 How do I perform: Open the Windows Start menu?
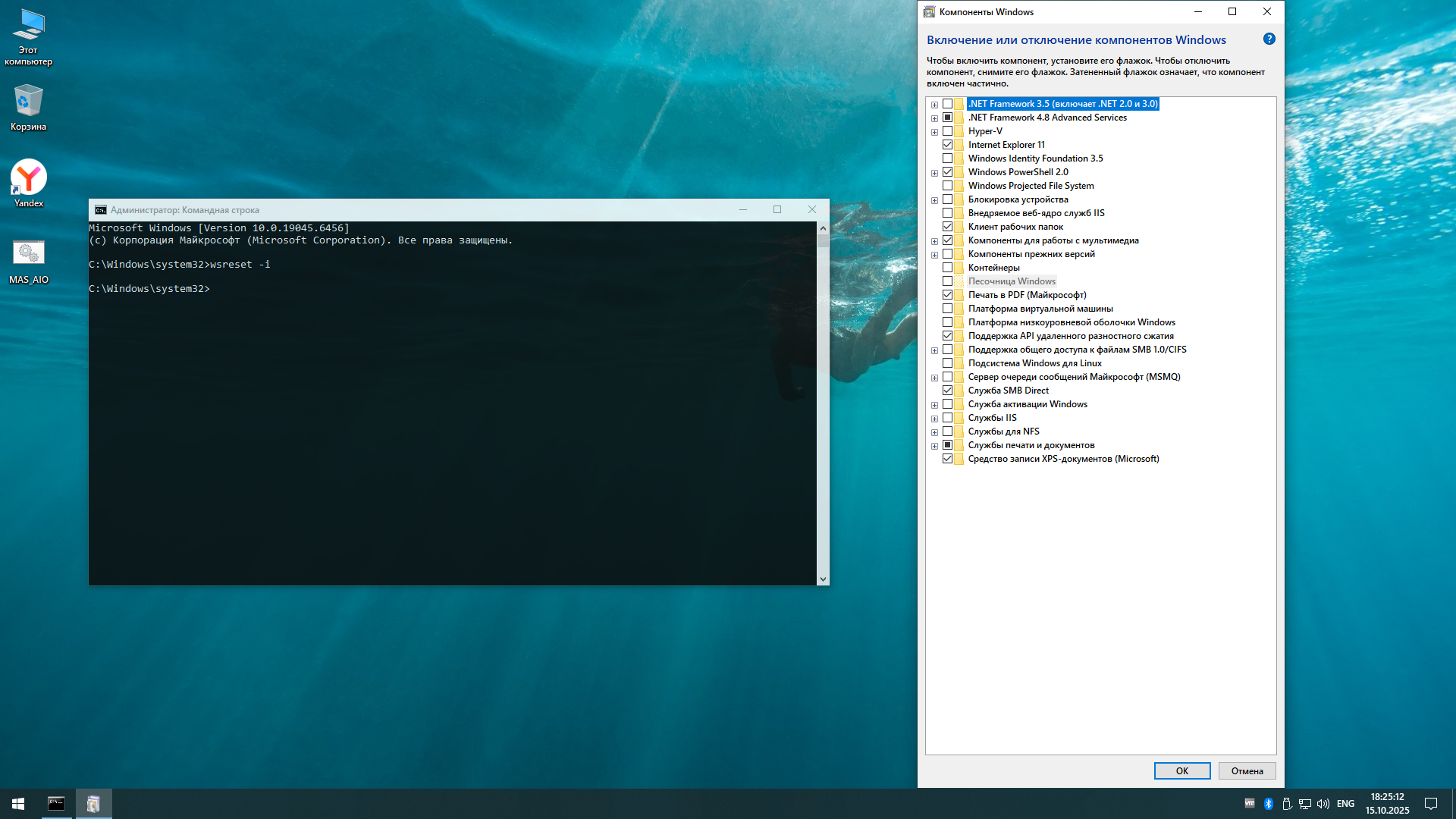(17, 803)
